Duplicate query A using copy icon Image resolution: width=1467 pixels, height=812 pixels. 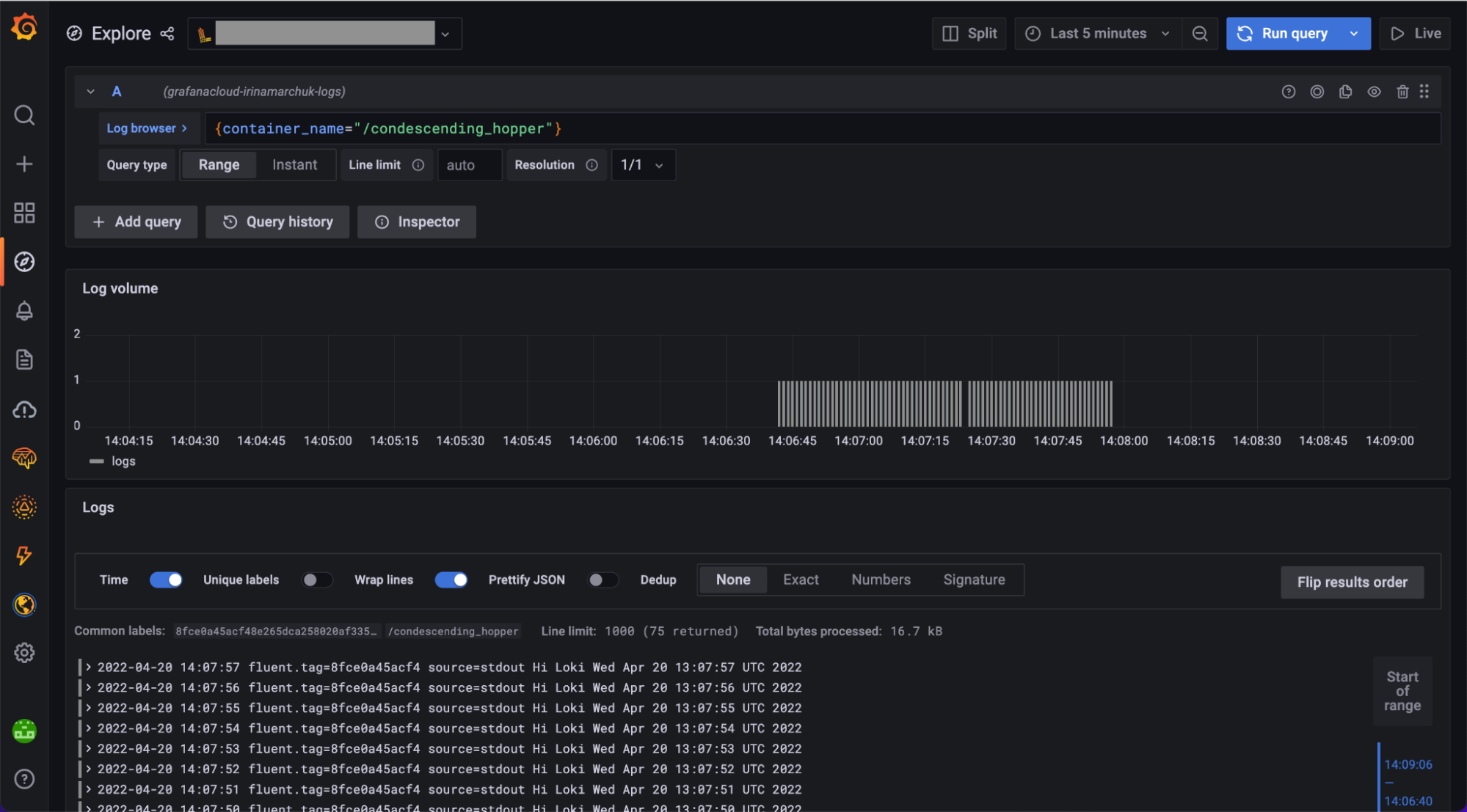click(x=1345, y=91)
